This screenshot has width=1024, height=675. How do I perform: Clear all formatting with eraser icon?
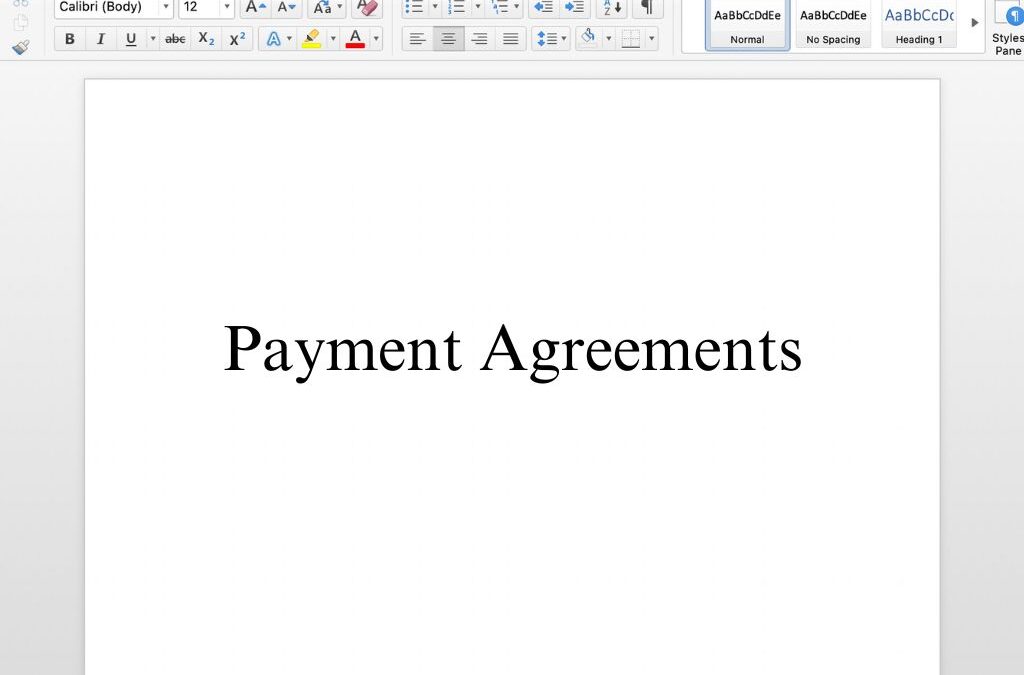(368, 8)
